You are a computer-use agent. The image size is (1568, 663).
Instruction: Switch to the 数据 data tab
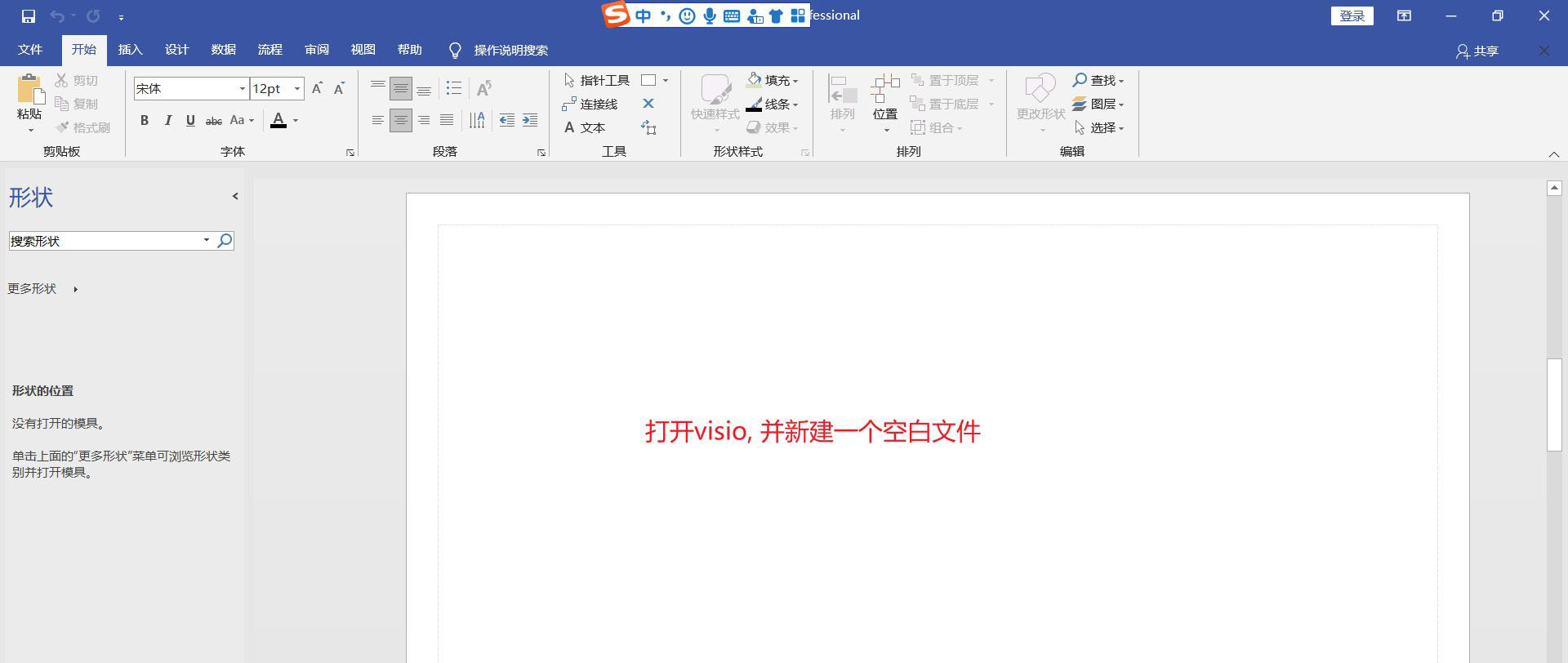224,50
